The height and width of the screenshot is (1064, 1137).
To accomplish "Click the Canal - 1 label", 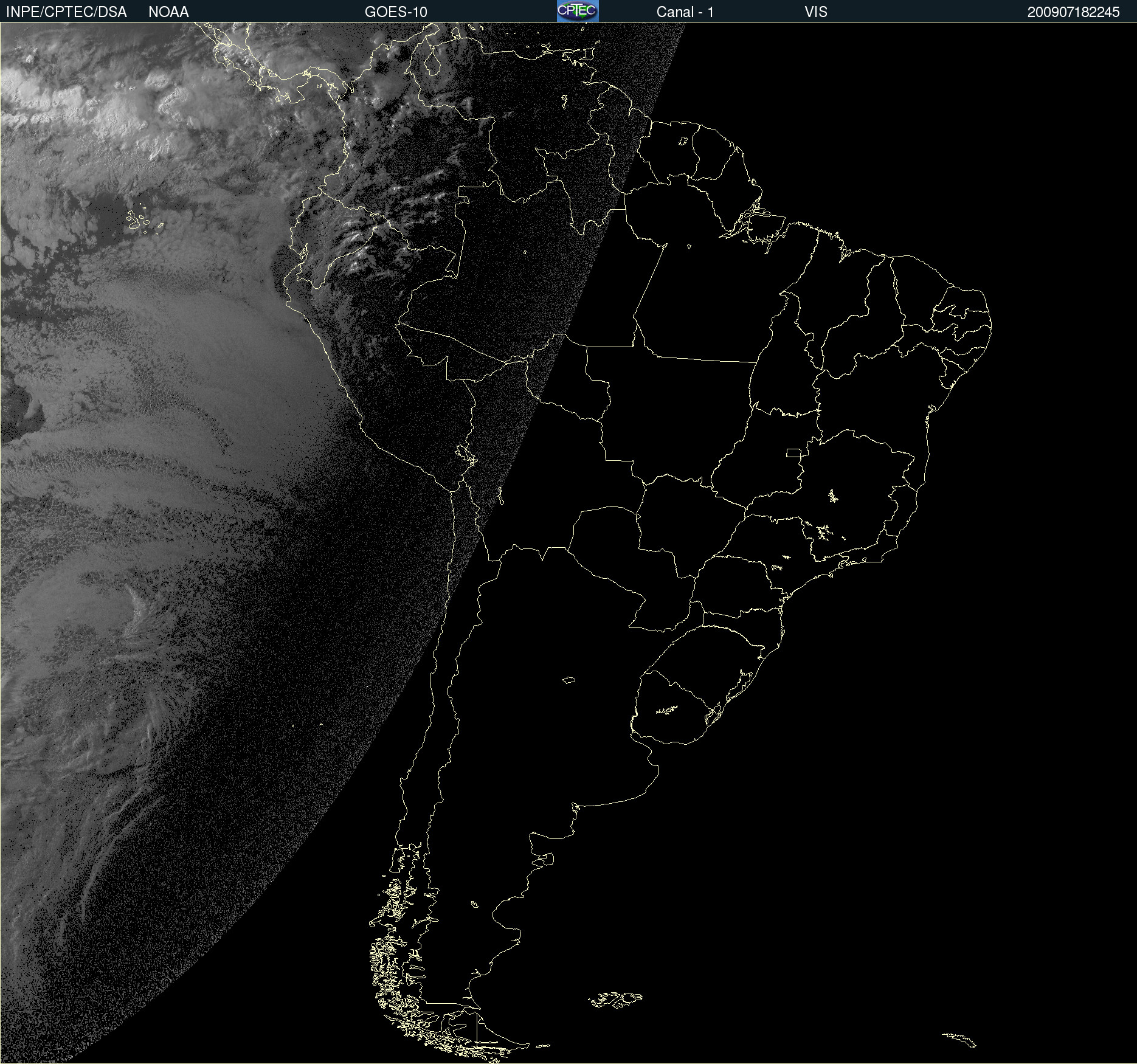I will pyautogui.click(x=685, y=12).
